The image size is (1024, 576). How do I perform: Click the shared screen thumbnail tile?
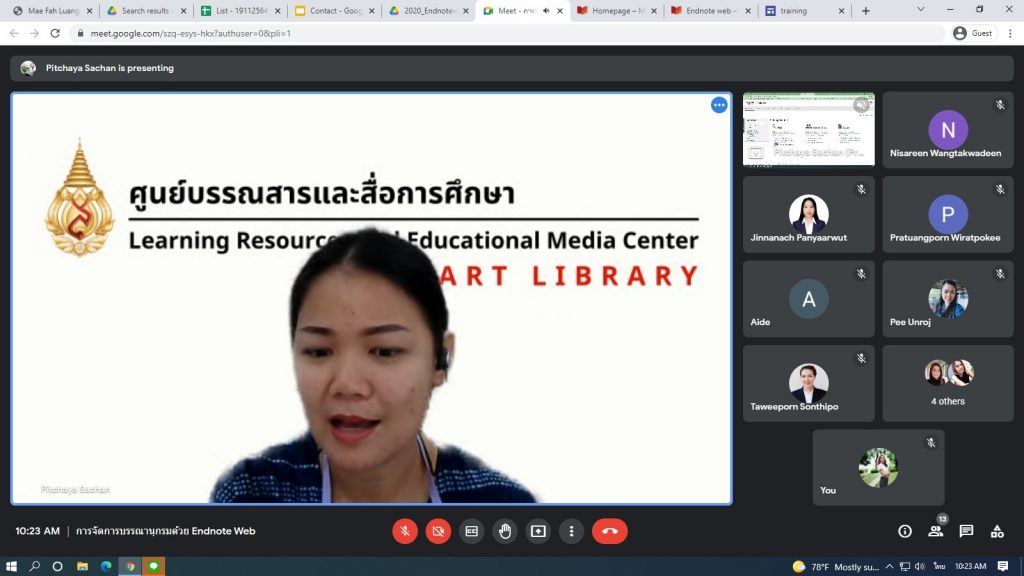pos(808,129)
